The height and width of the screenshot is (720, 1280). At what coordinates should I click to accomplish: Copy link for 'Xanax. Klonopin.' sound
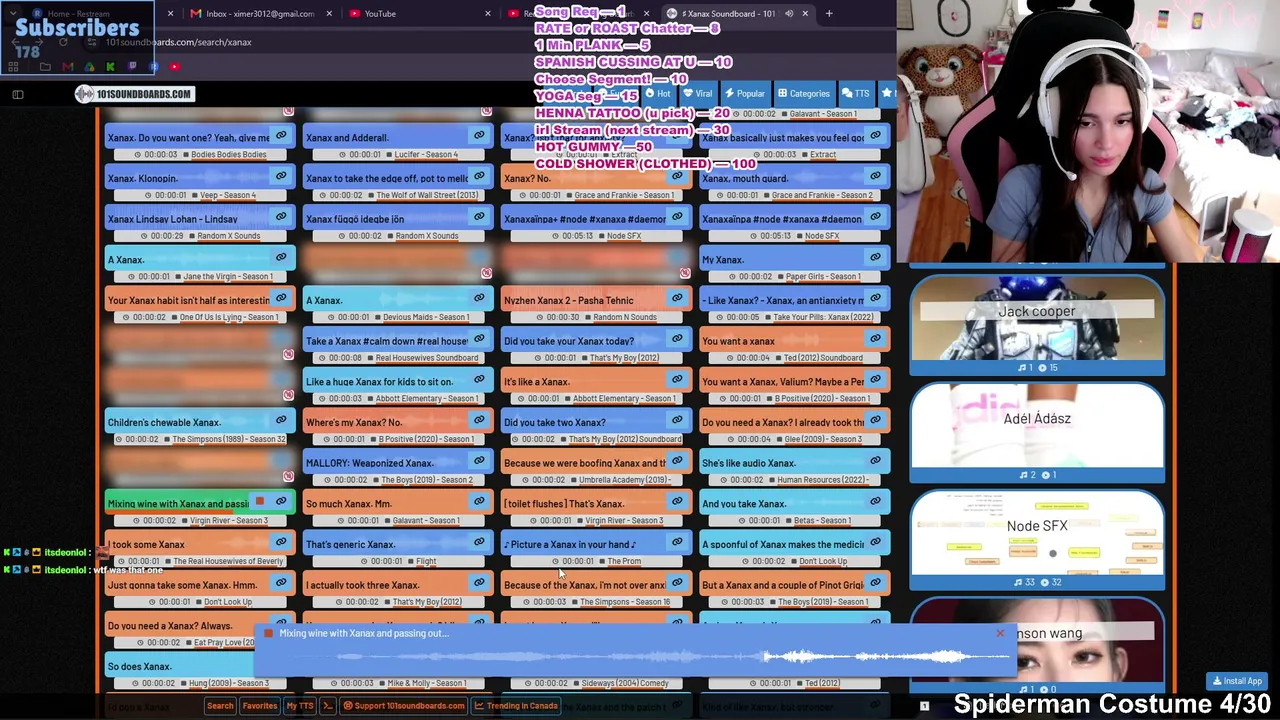[281, 177]
